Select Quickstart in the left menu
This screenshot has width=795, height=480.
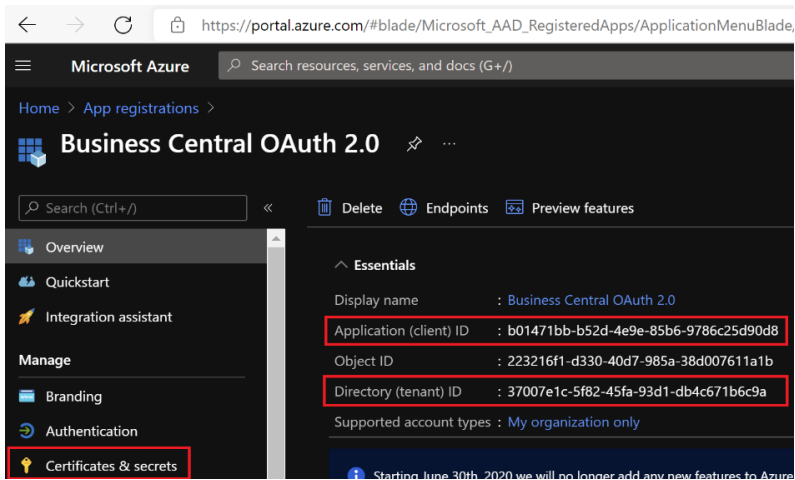(77, 282)
